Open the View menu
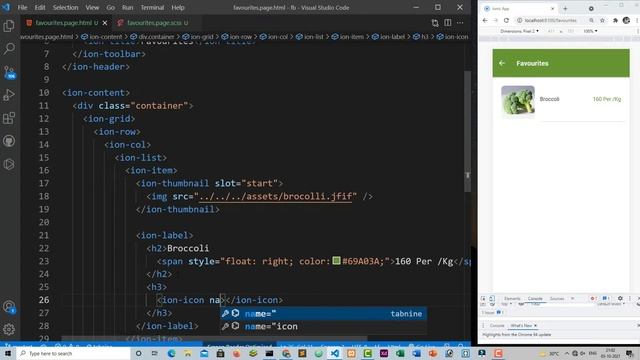The width and height of the screenshot is (640, 360). pyautogui.click(x=92, y=7)
